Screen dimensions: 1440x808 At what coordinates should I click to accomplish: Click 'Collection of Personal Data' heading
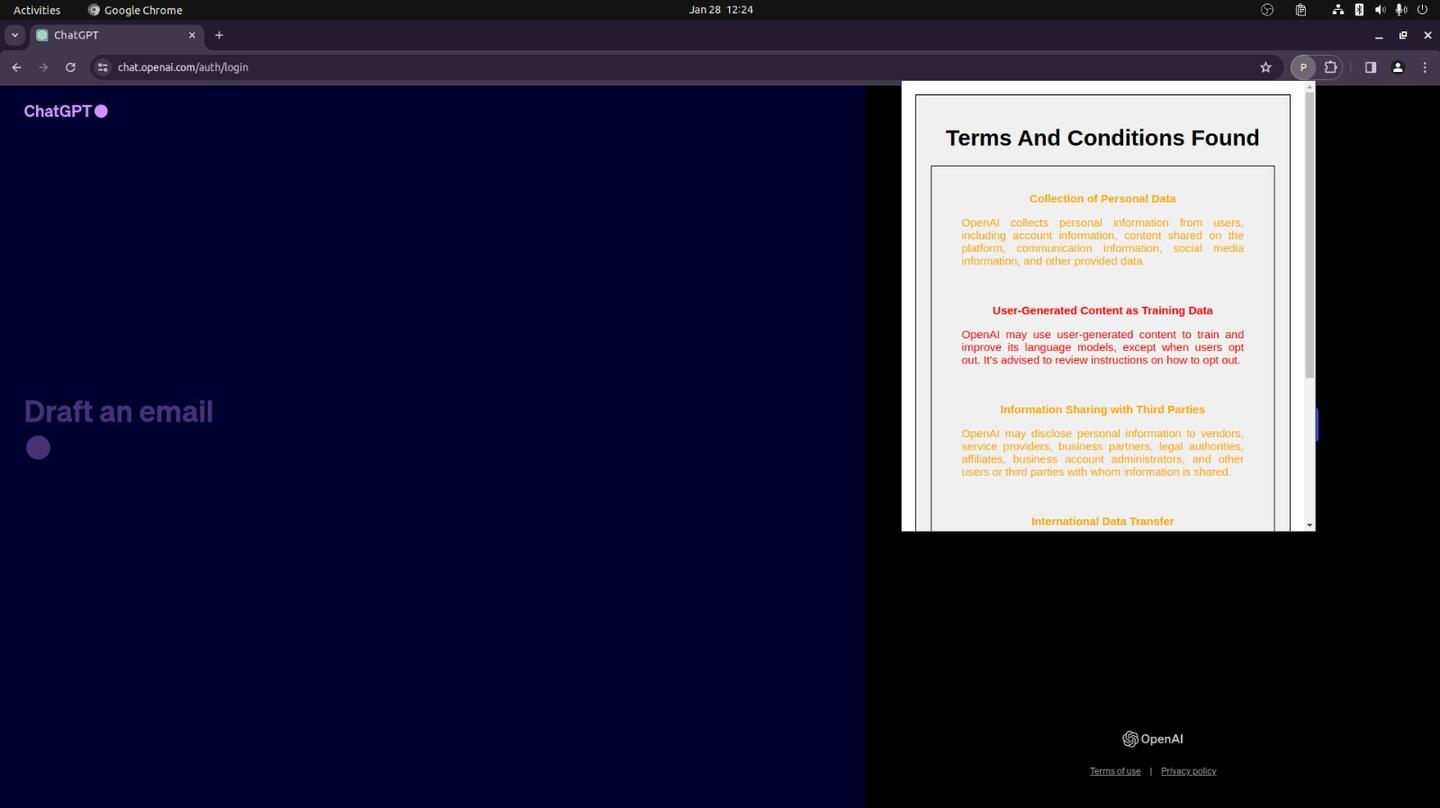(1102, 199)
